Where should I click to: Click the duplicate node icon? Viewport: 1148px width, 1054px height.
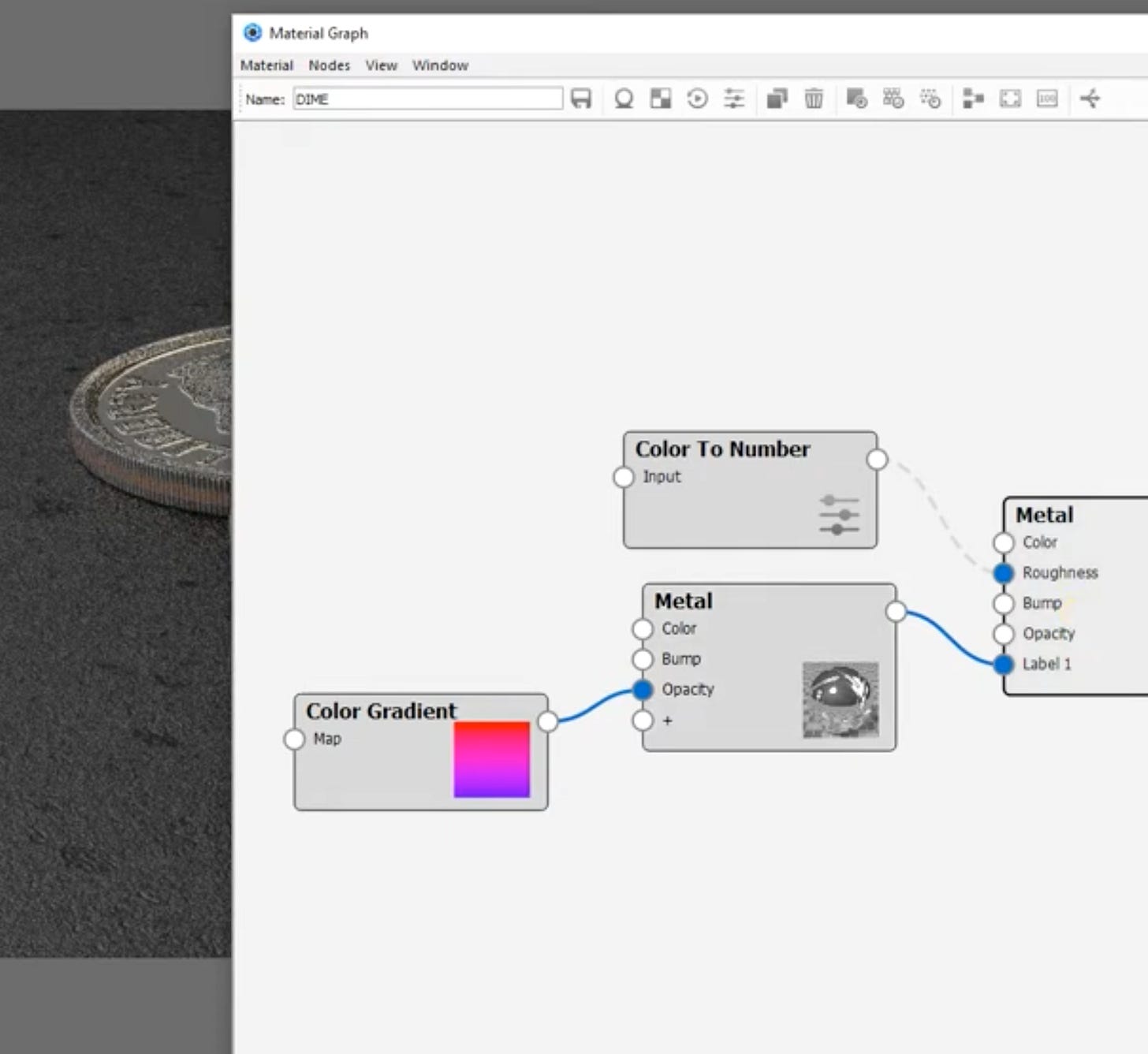pos(777,99)
